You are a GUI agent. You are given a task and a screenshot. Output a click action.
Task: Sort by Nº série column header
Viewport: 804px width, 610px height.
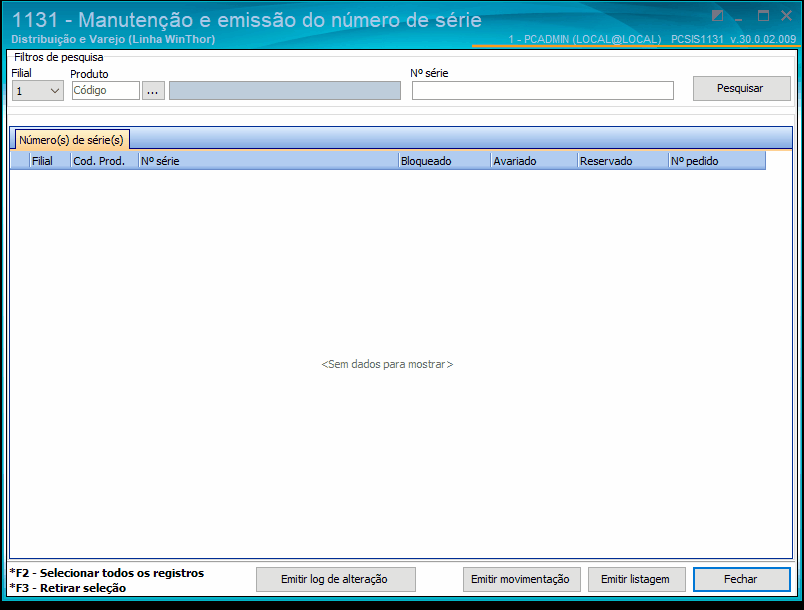[x=269, y=161]
